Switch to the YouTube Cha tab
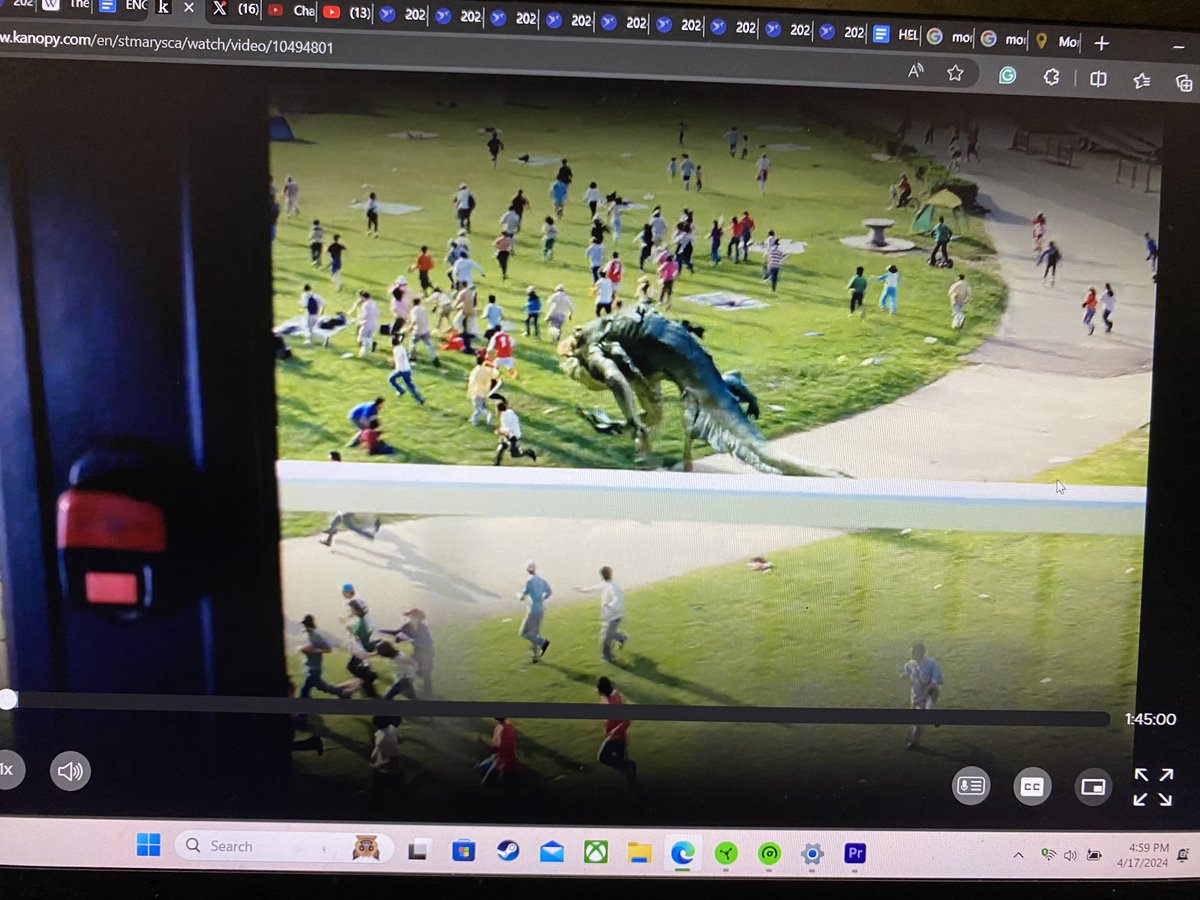 tap(292, 11)
